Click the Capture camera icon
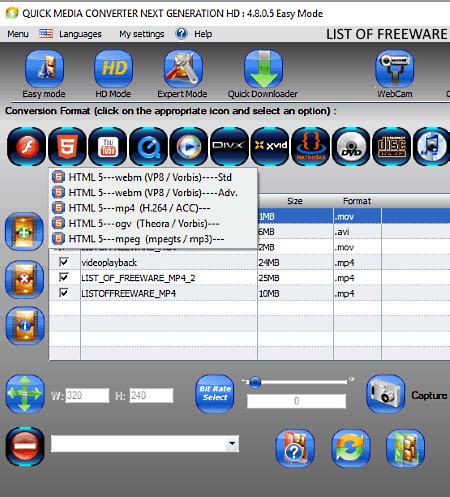The image size is (450, 497). 386,394
